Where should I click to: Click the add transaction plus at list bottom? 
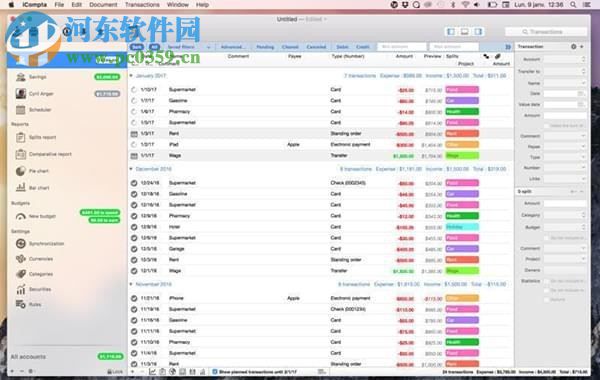click(133, 372)
